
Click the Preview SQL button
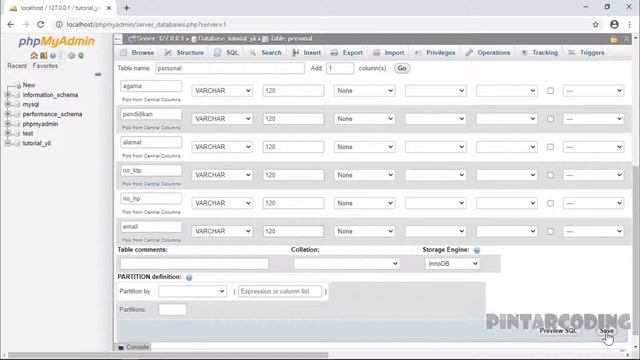click(x=558, y=331)
